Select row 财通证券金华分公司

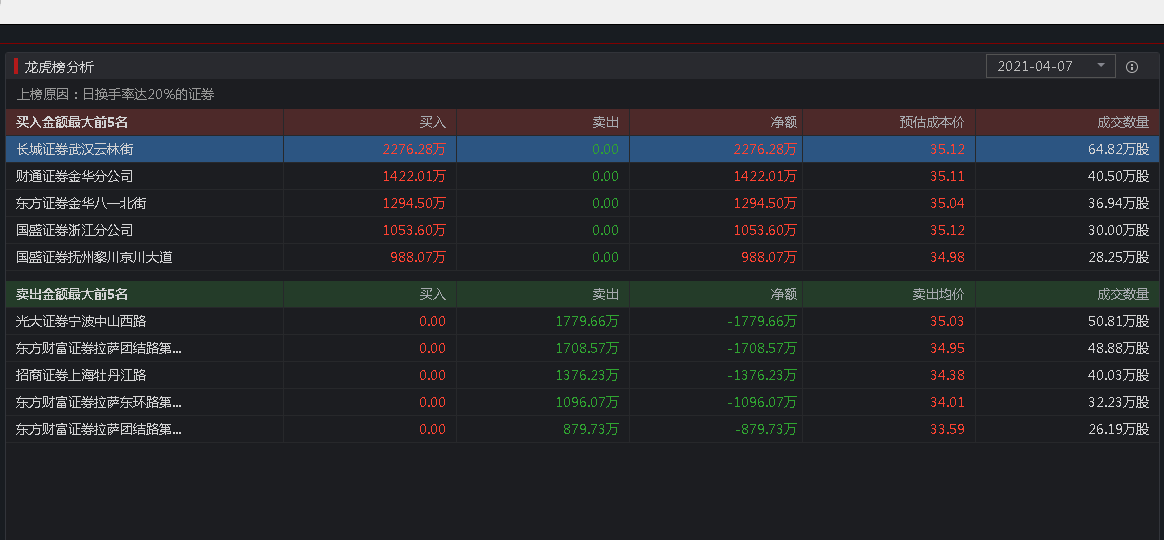582,176
